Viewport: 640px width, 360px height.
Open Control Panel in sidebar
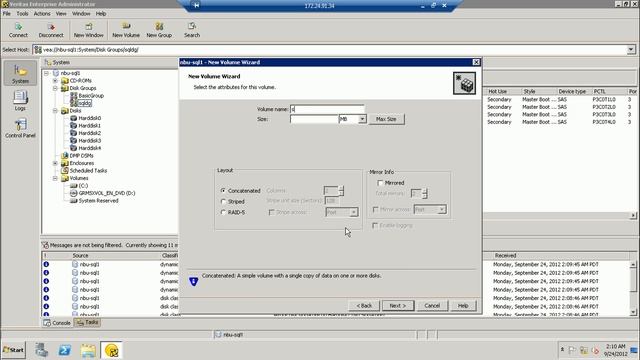tap(20, 128)
